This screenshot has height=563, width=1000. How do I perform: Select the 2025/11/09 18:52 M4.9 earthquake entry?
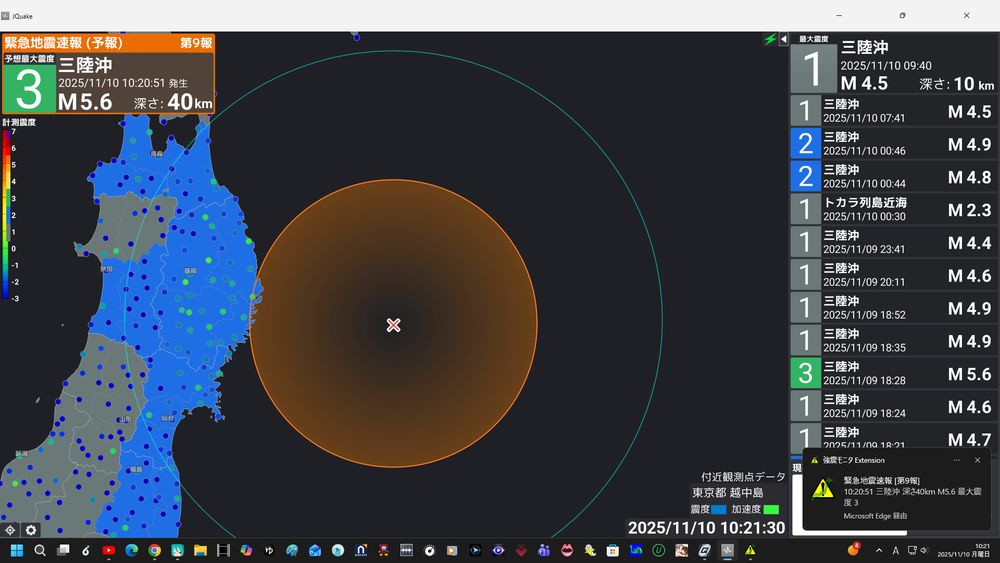[x=894, y=308]
